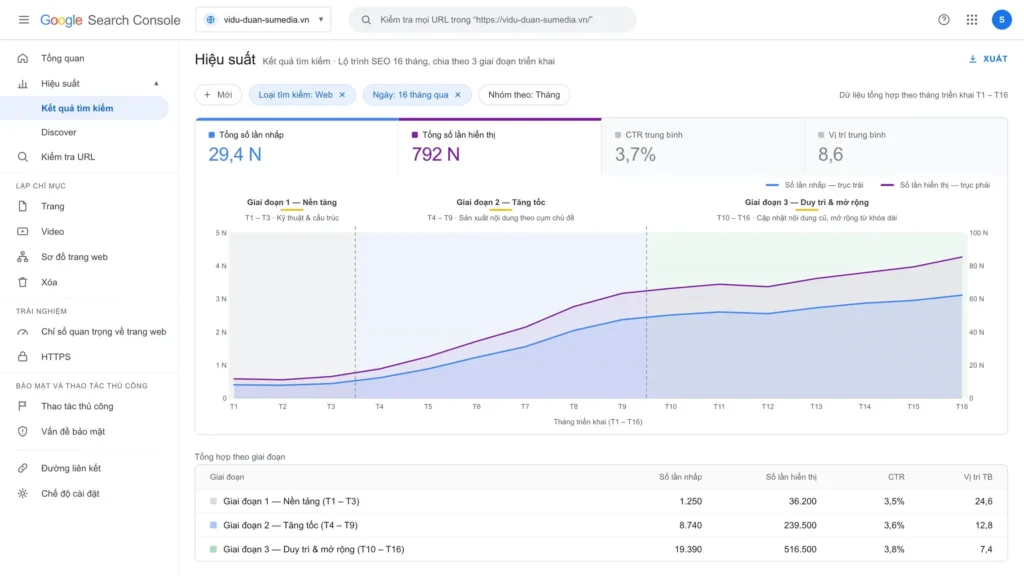The image size is (1024, 576).
Task: Click the Đường liên kết link icon
Action: click(23, 468)
